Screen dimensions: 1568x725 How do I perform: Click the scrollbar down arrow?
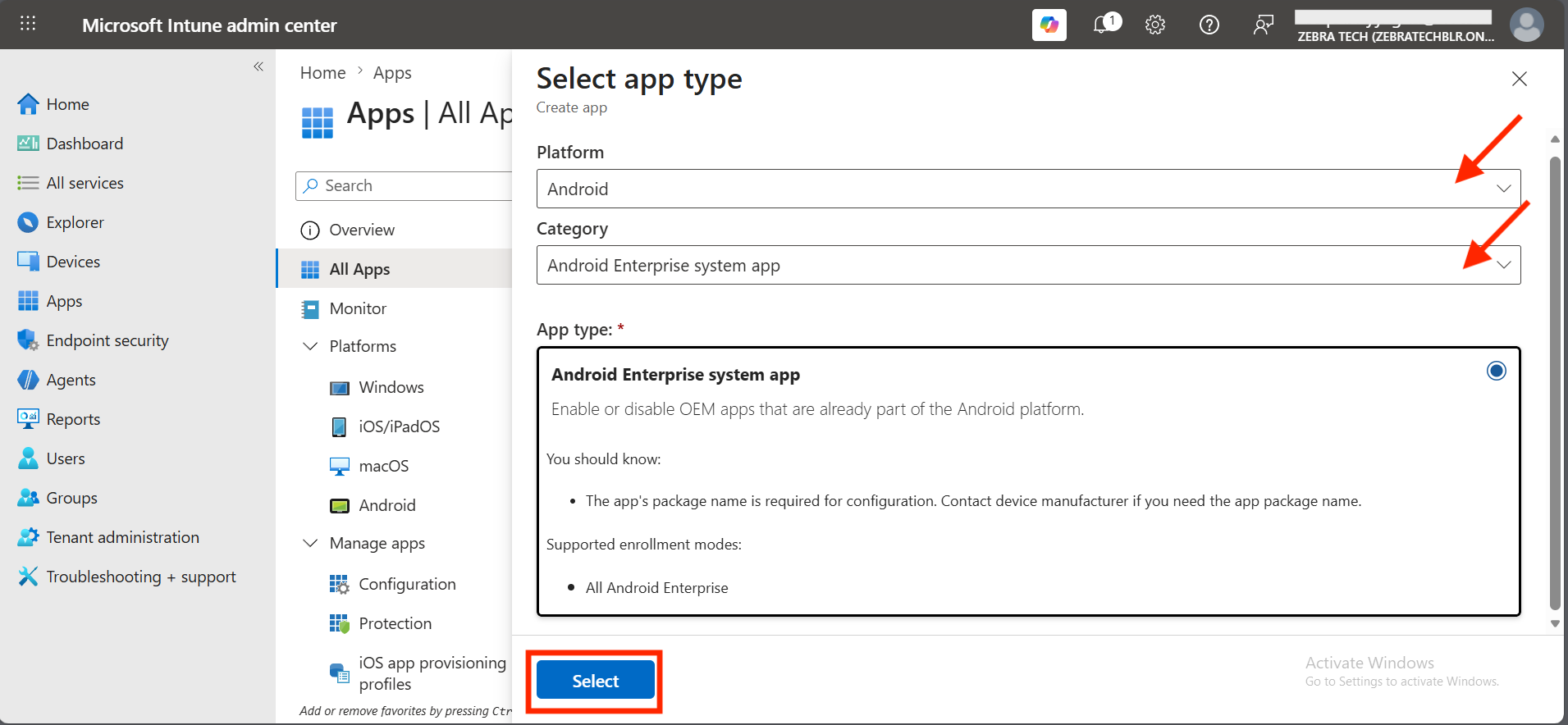(x=1555, y=623)
